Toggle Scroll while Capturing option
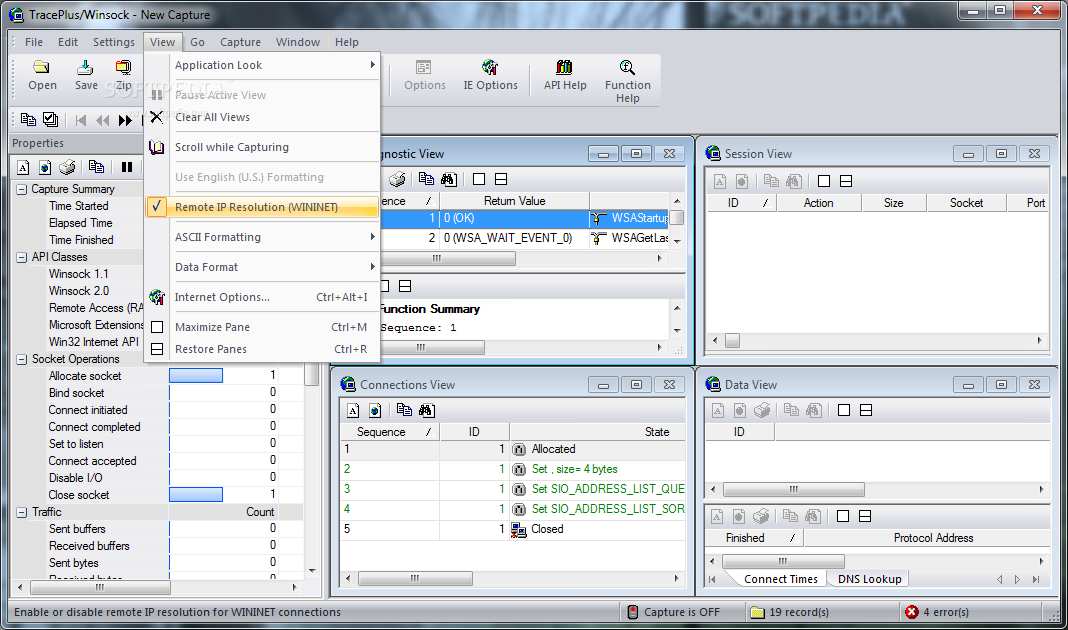 click(x=262, y=147)
